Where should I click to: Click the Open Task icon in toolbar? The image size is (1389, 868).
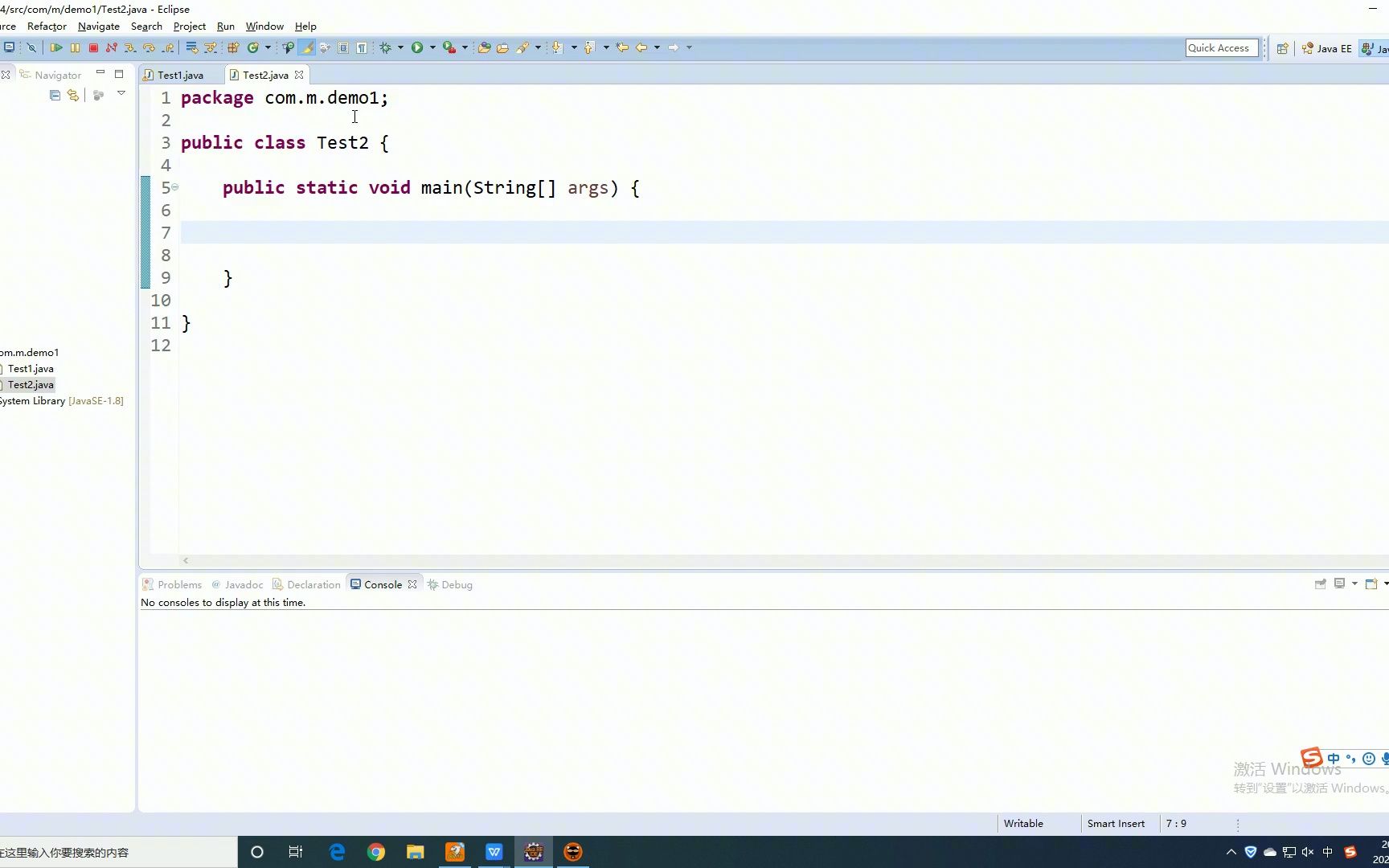pos(484,48)
